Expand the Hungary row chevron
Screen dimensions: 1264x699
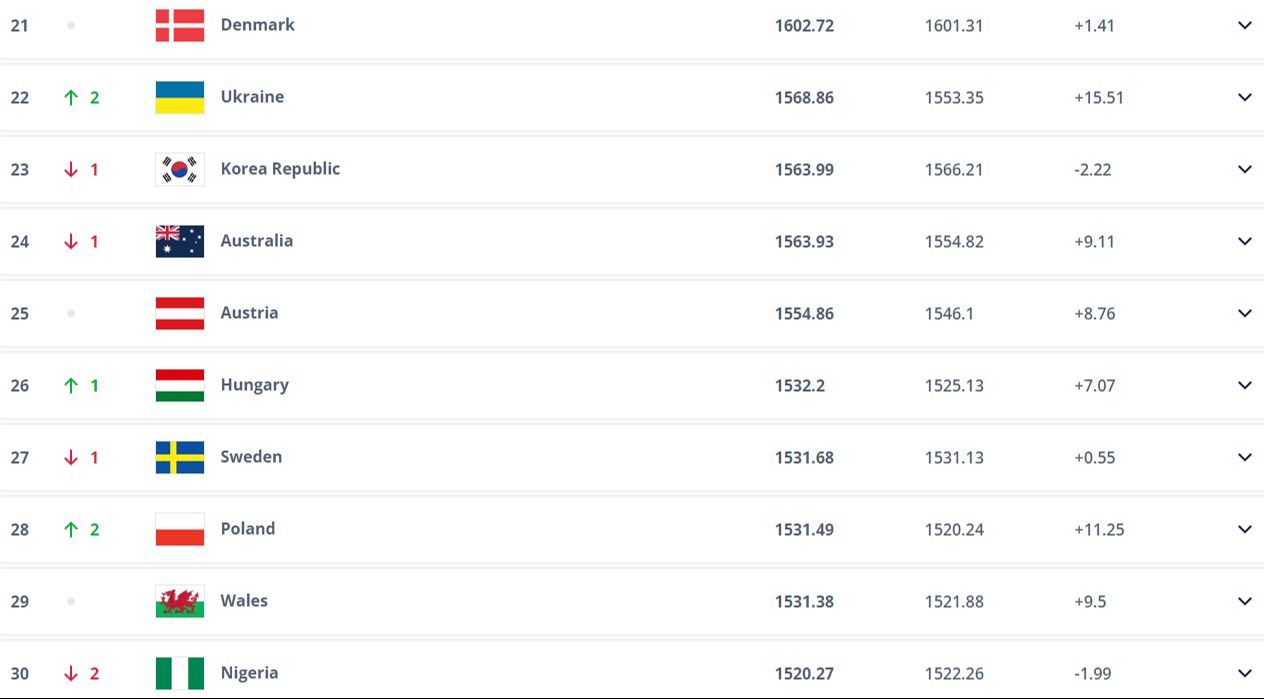[x=1245, y=385]
